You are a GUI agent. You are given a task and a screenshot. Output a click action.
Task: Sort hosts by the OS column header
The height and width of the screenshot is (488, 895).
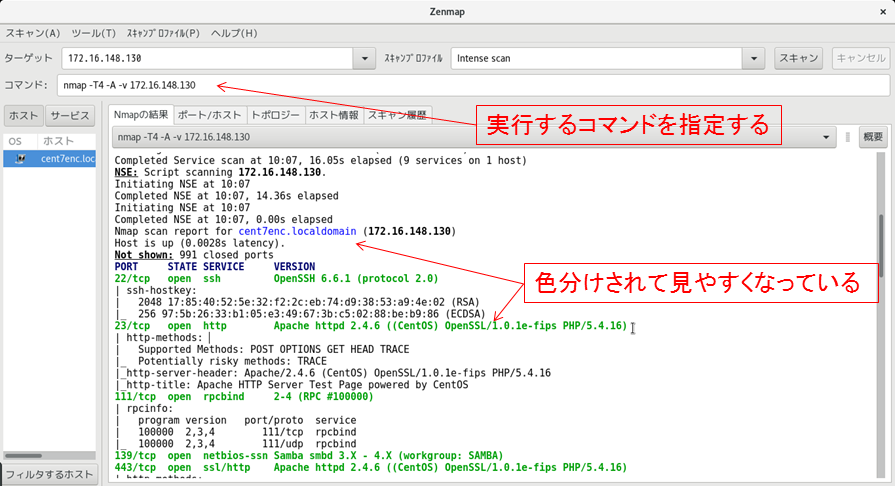pos(19,141)
